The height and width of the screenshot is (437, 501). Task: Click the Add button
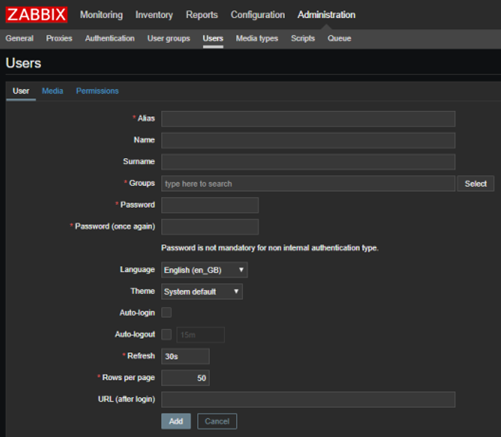[176, 421]
